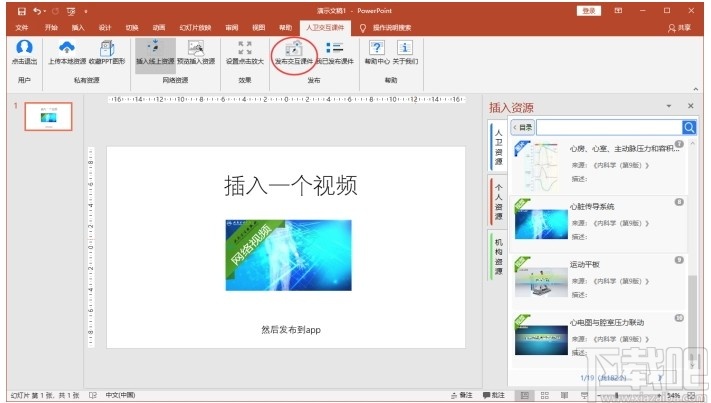Open 帮助中心 question mark icon
711x403 pixels.
click(x=377, y=47)
